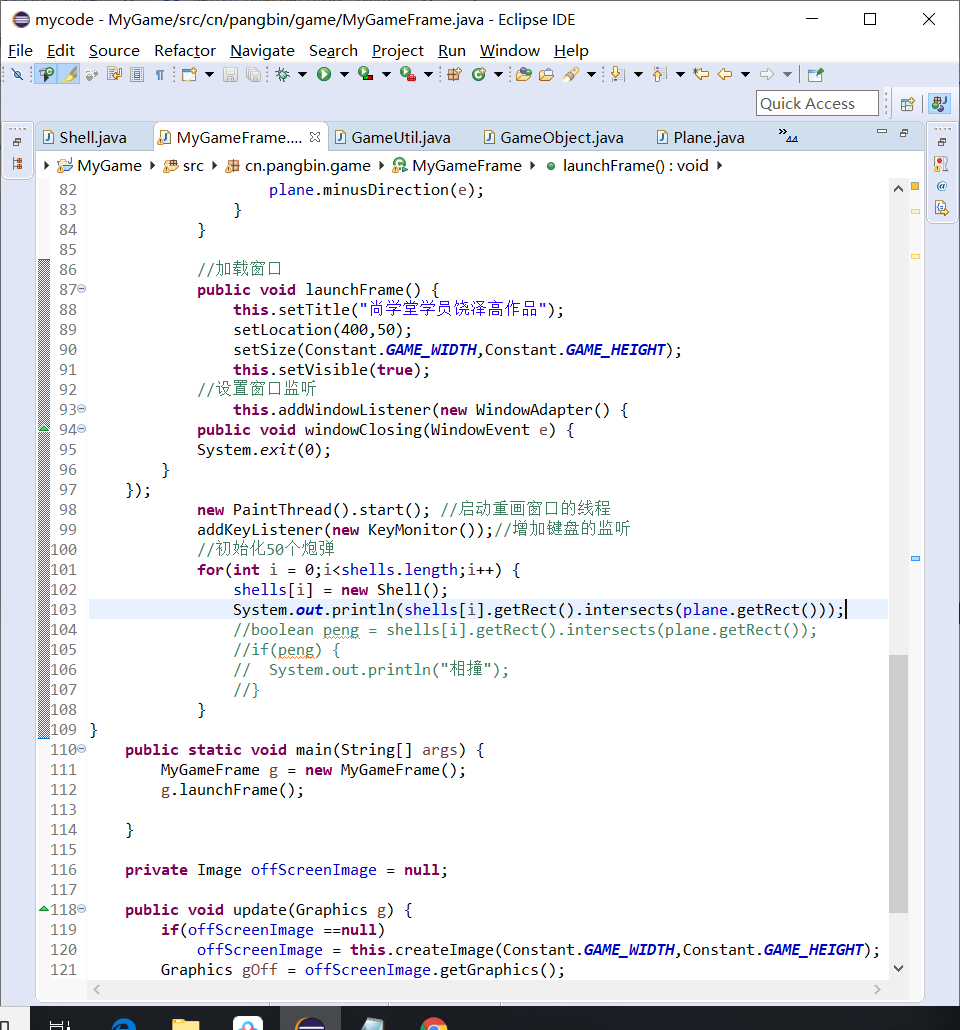The image size is (960, 1030).
Task: Click the Open Task folder icon
Action: coord(547,74)
